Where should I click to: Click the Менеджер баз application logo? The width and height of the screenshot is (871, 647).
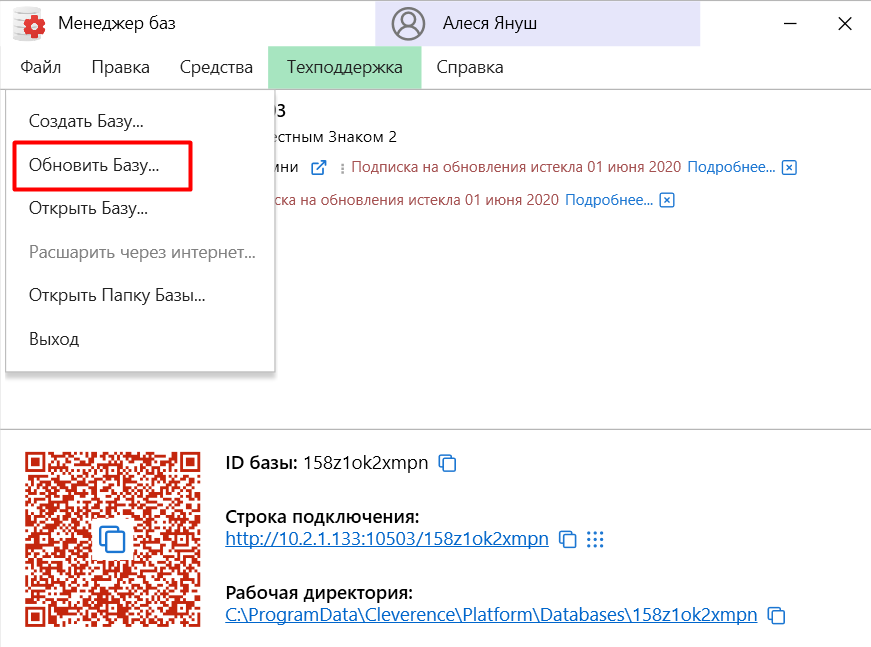(29, 23)
